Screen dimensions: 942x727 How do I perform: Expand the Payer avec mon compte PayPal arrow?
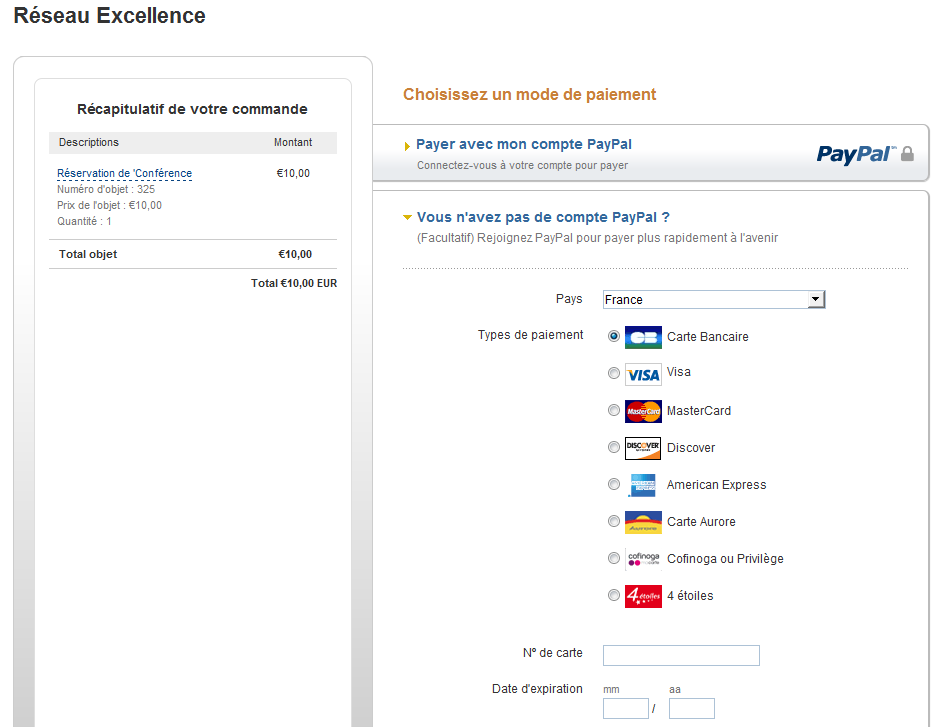point(407,145)
